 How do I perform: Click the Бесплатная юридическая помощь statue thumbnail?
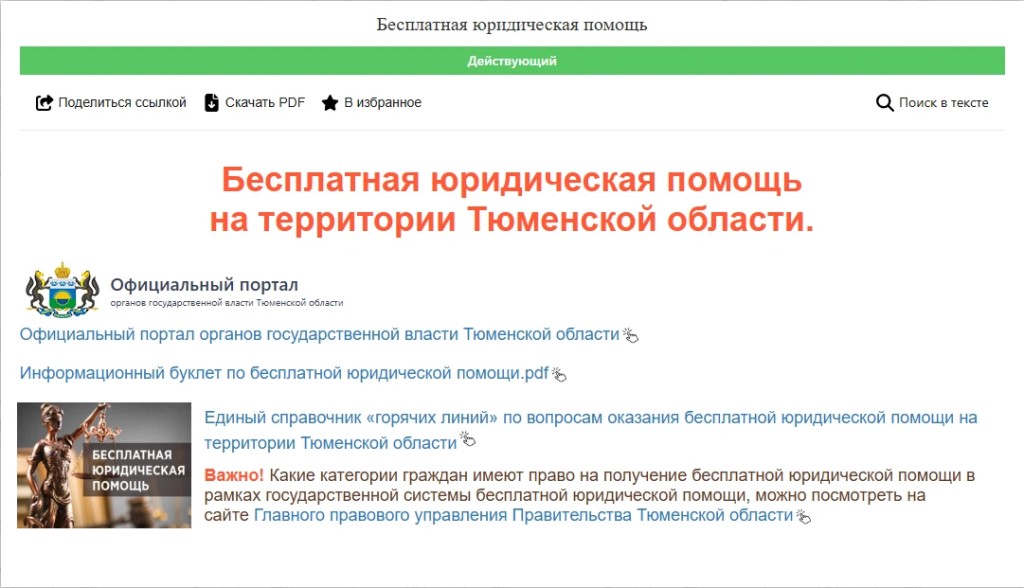(104, 465)
